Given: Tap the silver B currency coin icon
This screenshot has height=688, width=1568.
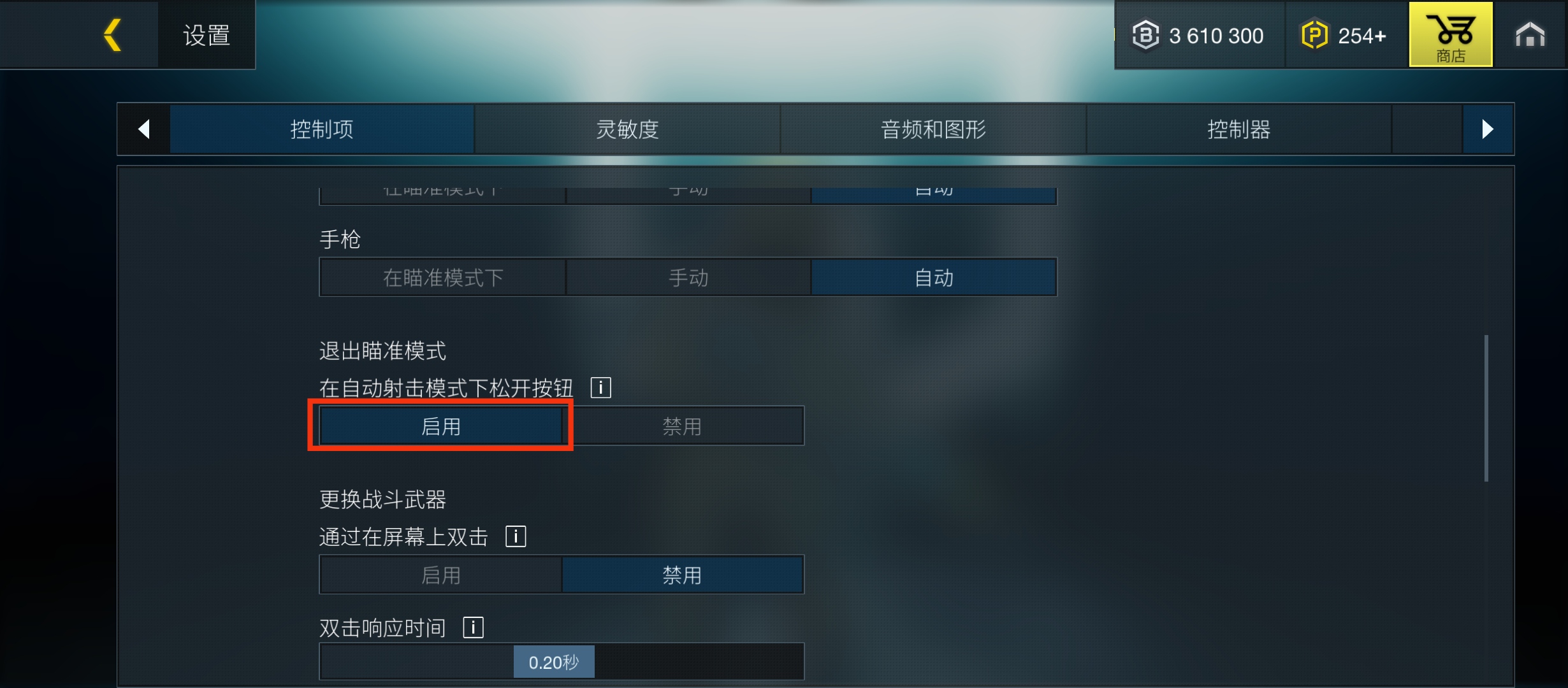Looking at the screenshot, I should [1145, 35].
